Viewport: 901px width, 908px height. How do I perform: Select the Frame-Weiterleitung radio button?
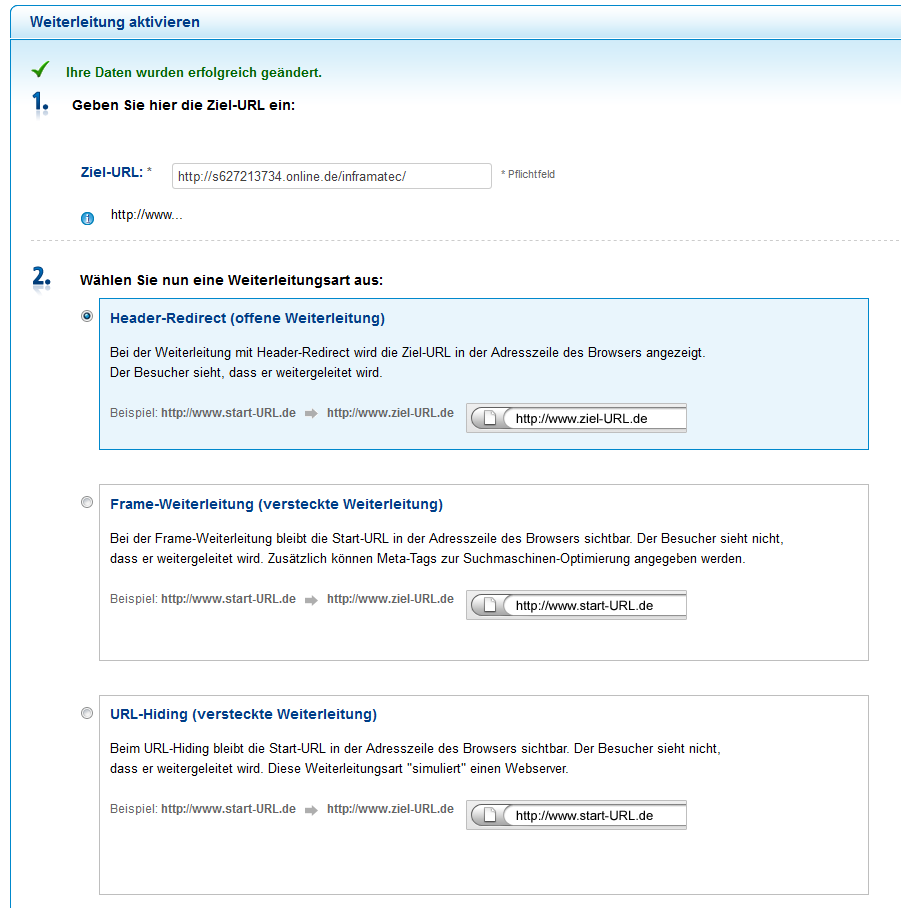pos(87,502)
